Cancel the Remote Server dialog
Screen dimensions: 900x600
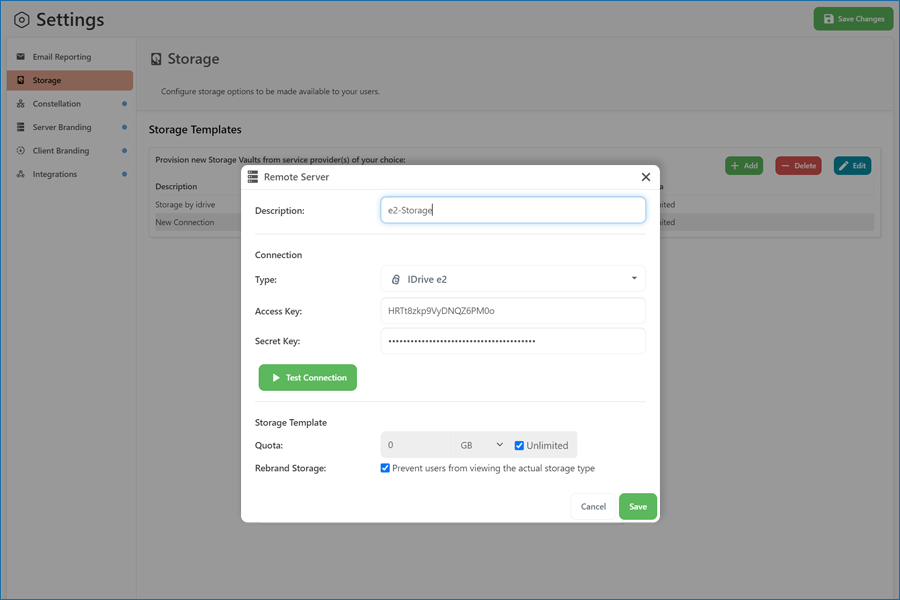pyautogui.click(x=593, y=506)
